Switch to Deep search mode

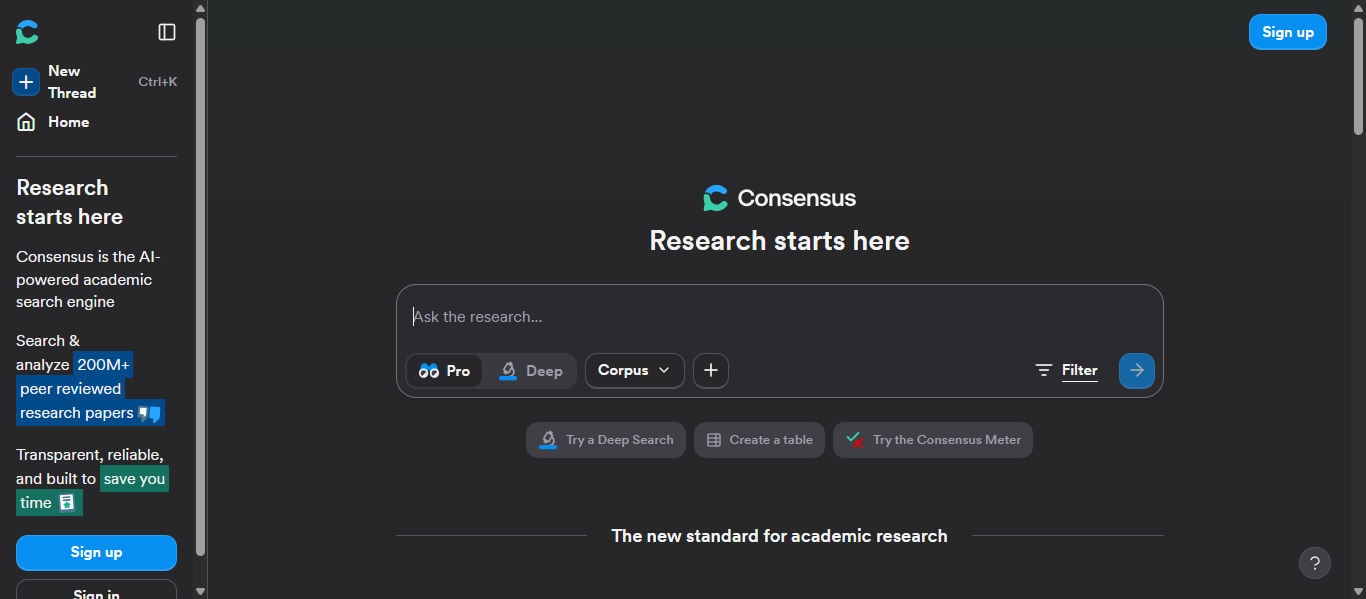tap(530, 370)
